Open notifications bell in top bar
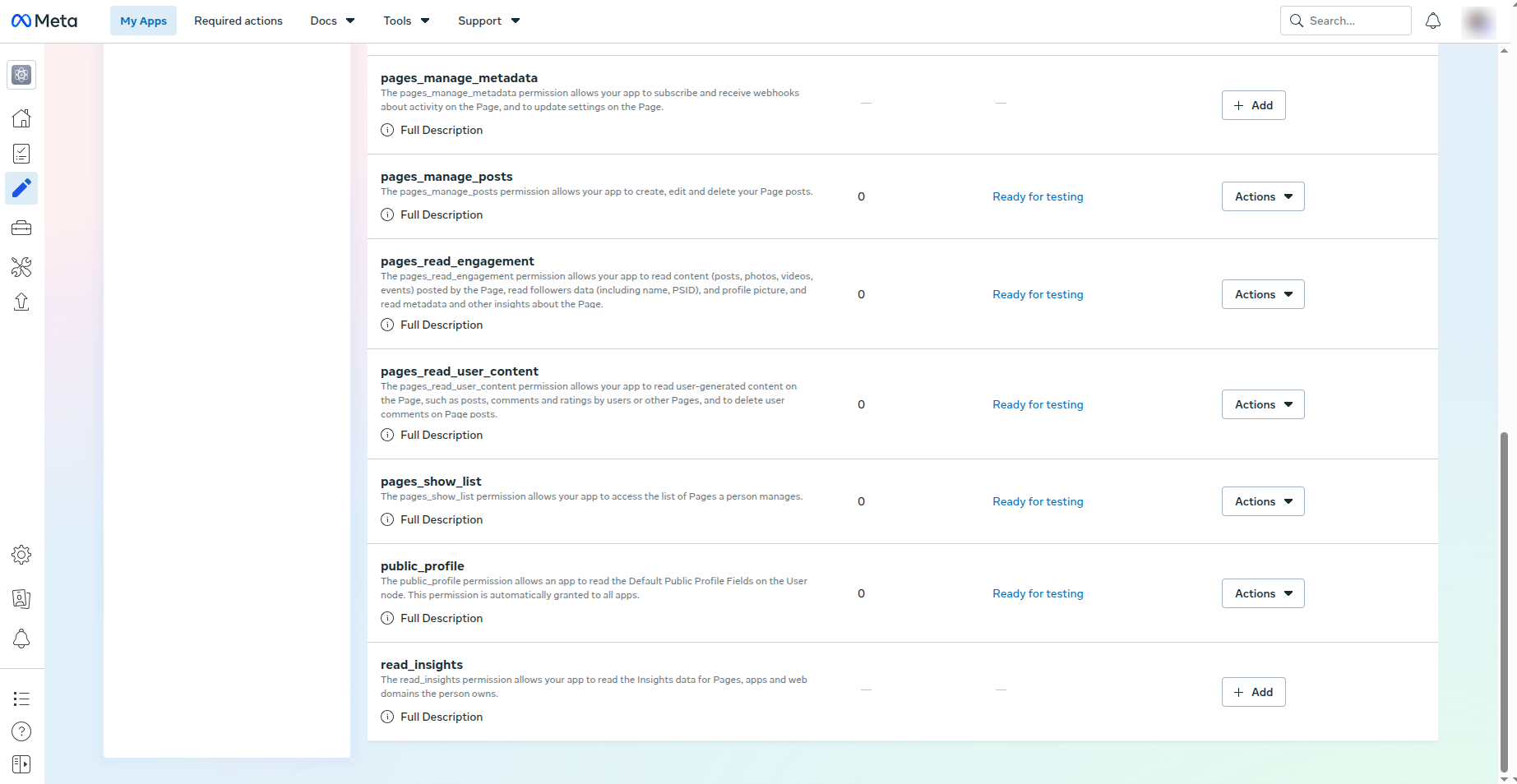 tap(1433, 21)
